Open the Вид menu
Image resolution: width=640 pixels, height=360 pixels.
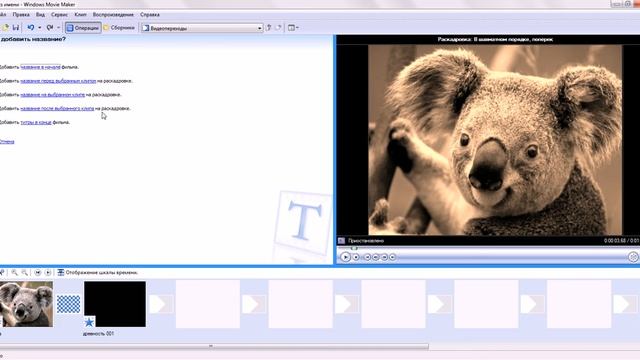tap(40, 15)
